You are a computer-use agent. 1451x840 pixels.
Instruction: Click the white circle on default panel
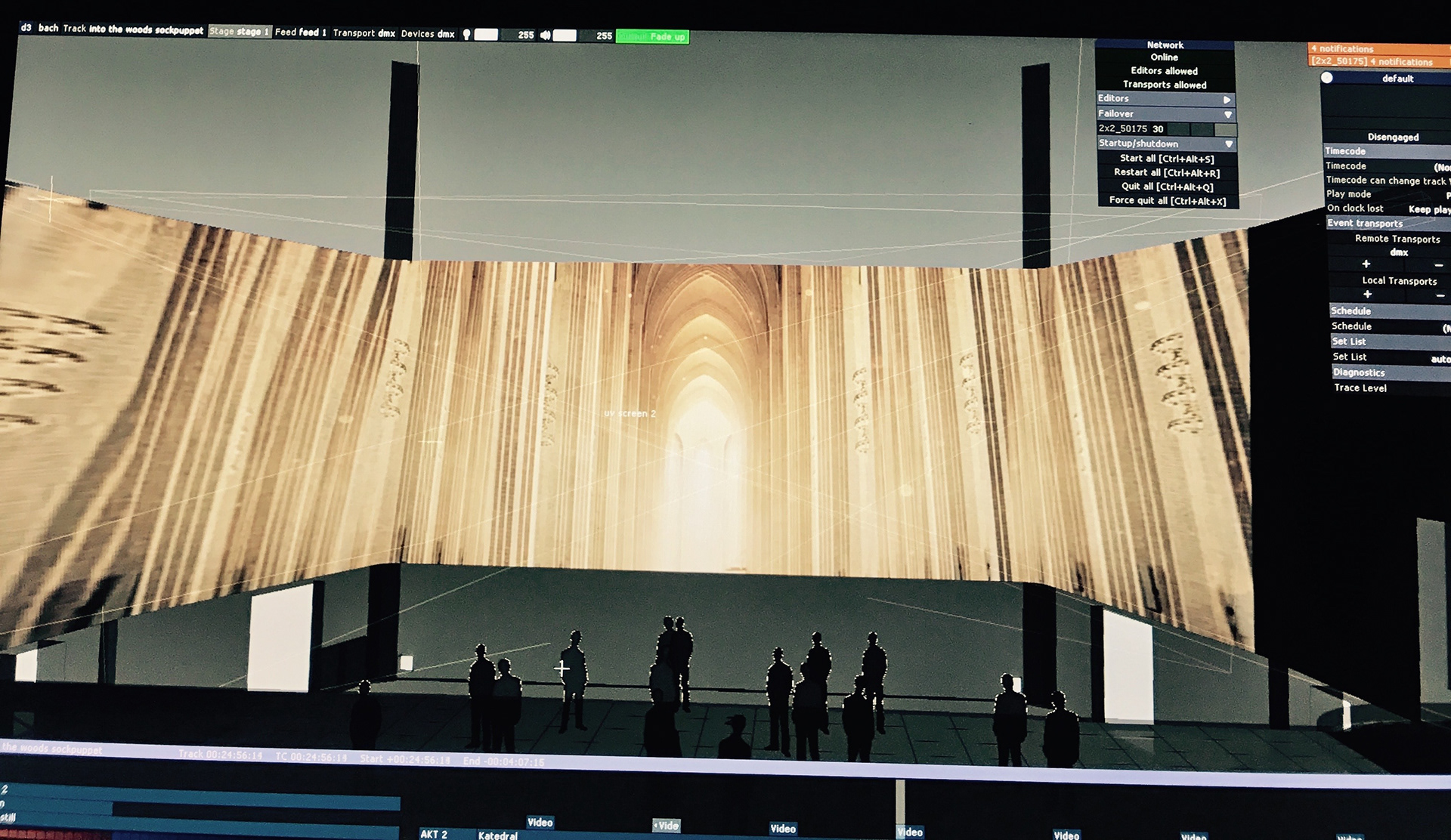click(x=1327, y=78)
